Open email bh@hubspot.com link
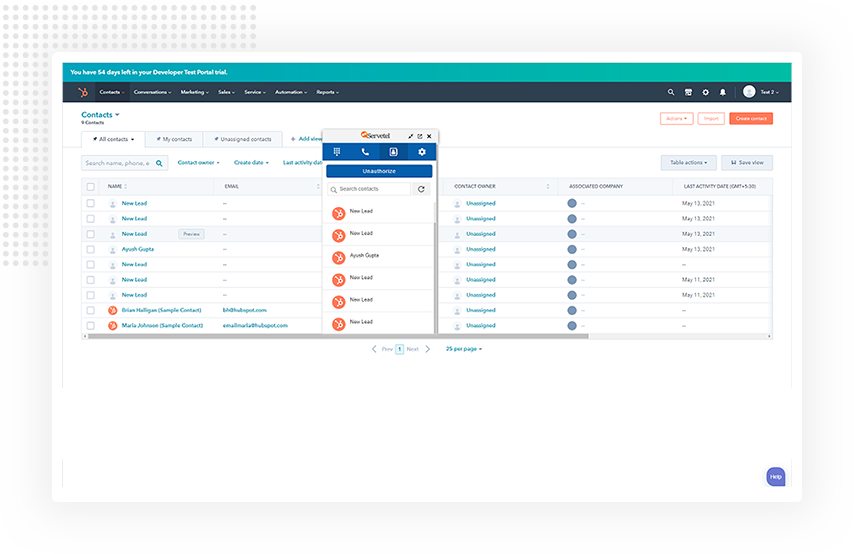 [x=245, y=311]
